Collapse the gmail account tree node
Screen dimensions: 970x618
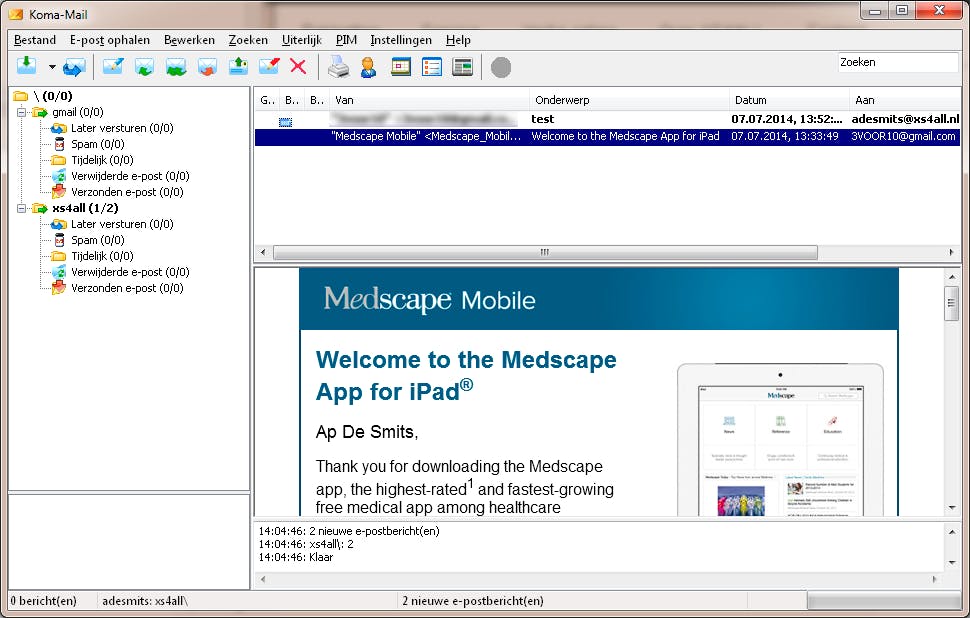pos(22,113)
